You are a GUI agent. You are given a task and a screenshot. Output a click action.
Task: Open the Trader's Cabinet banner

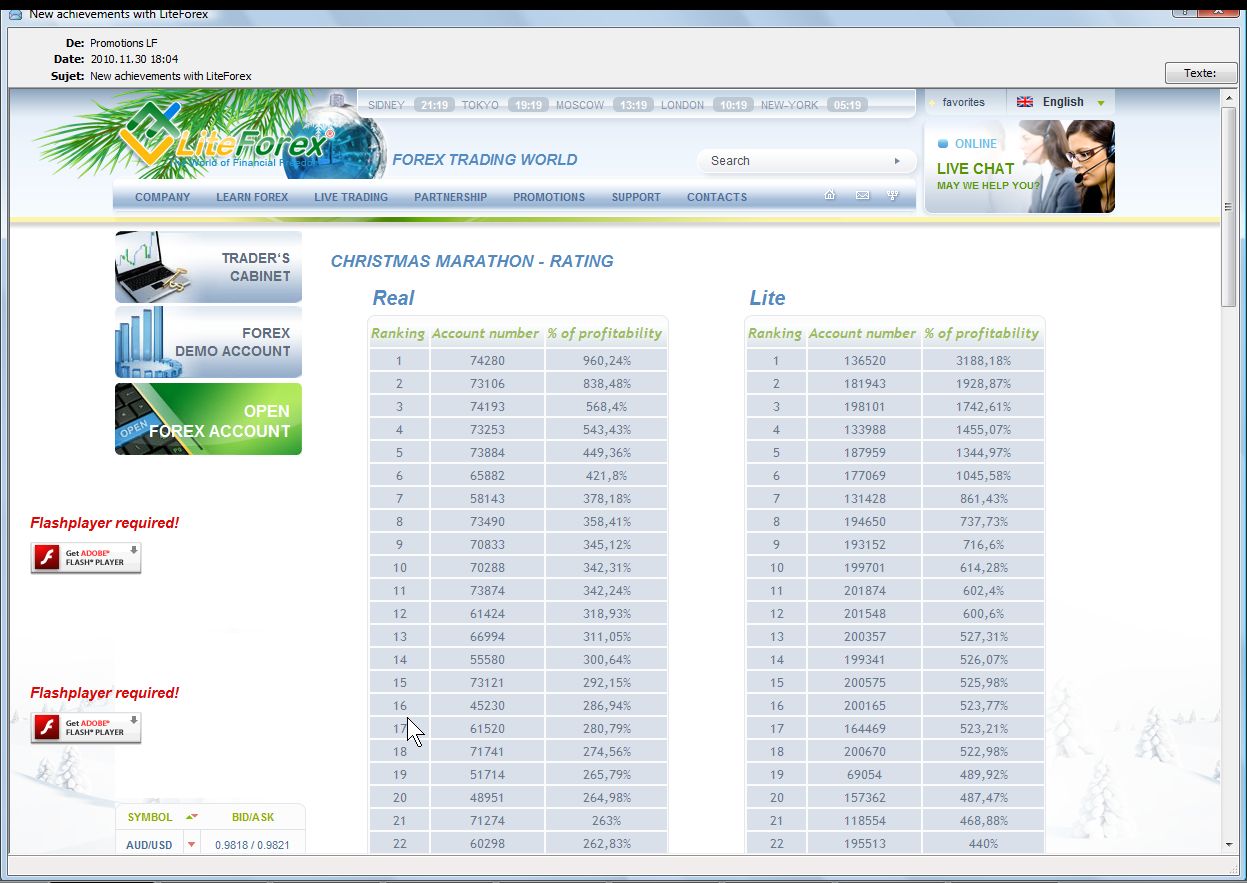[208, 267]
